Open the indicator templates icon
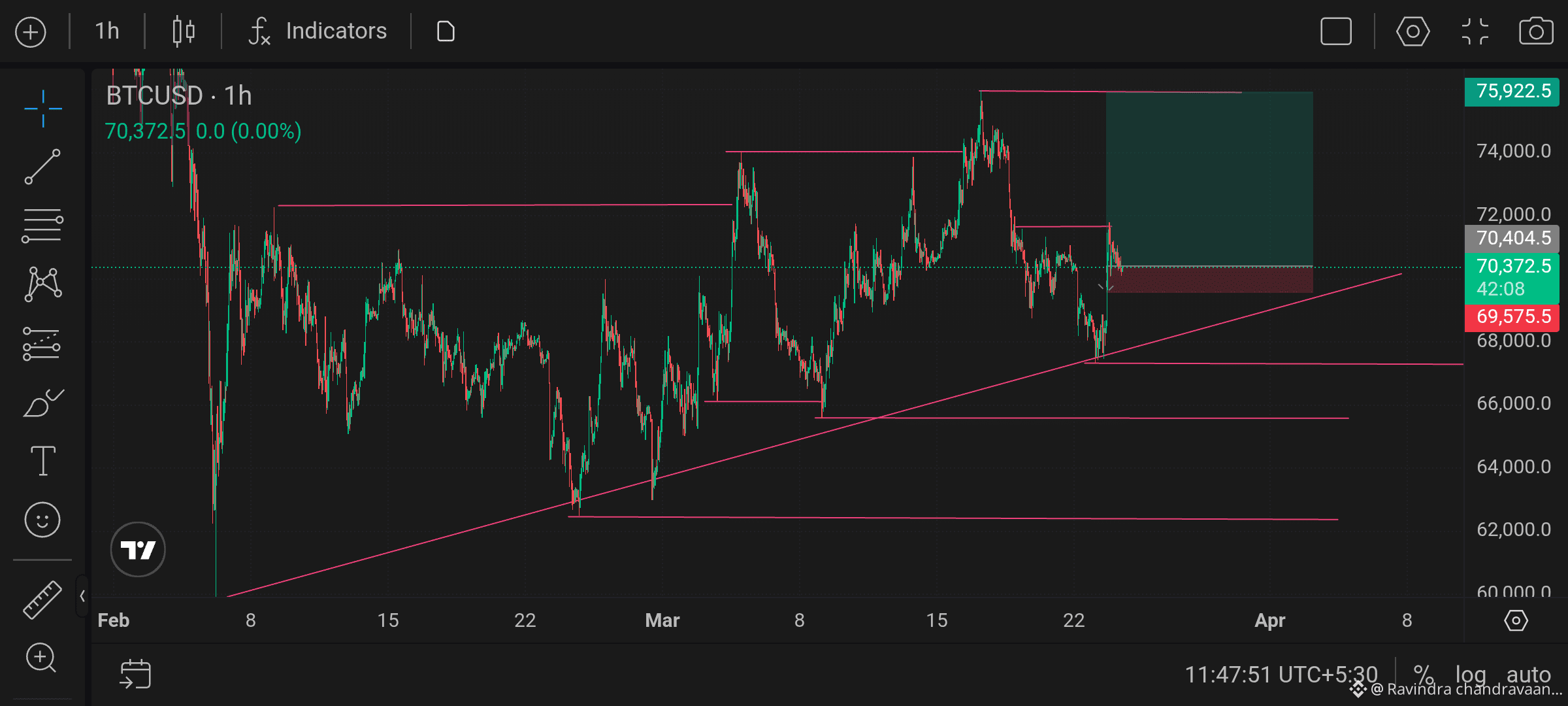Screen dimensions: 1568x706 pos(446,31)
